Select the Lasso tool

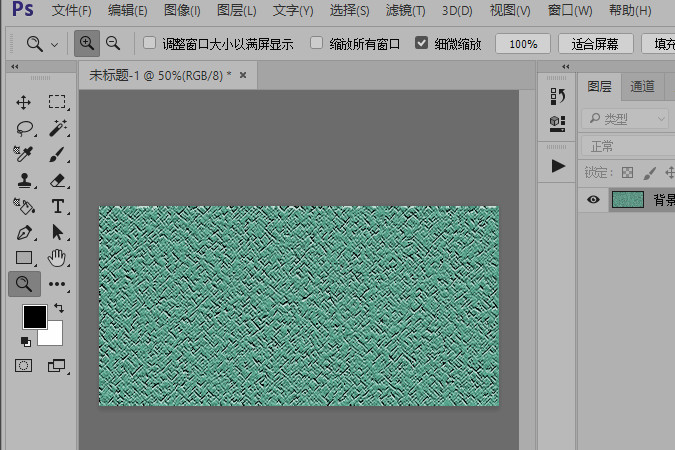tap(24, 128)
